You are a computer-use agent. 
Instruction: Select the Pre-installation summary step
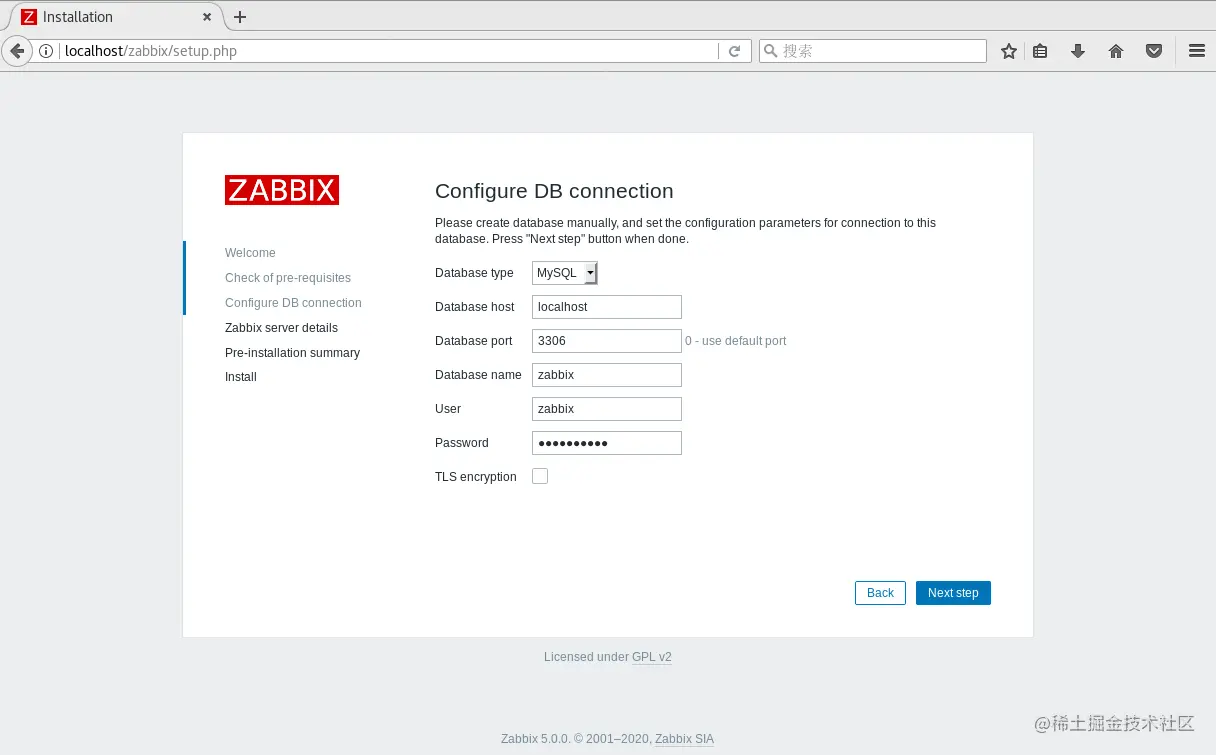pos(292,353)
